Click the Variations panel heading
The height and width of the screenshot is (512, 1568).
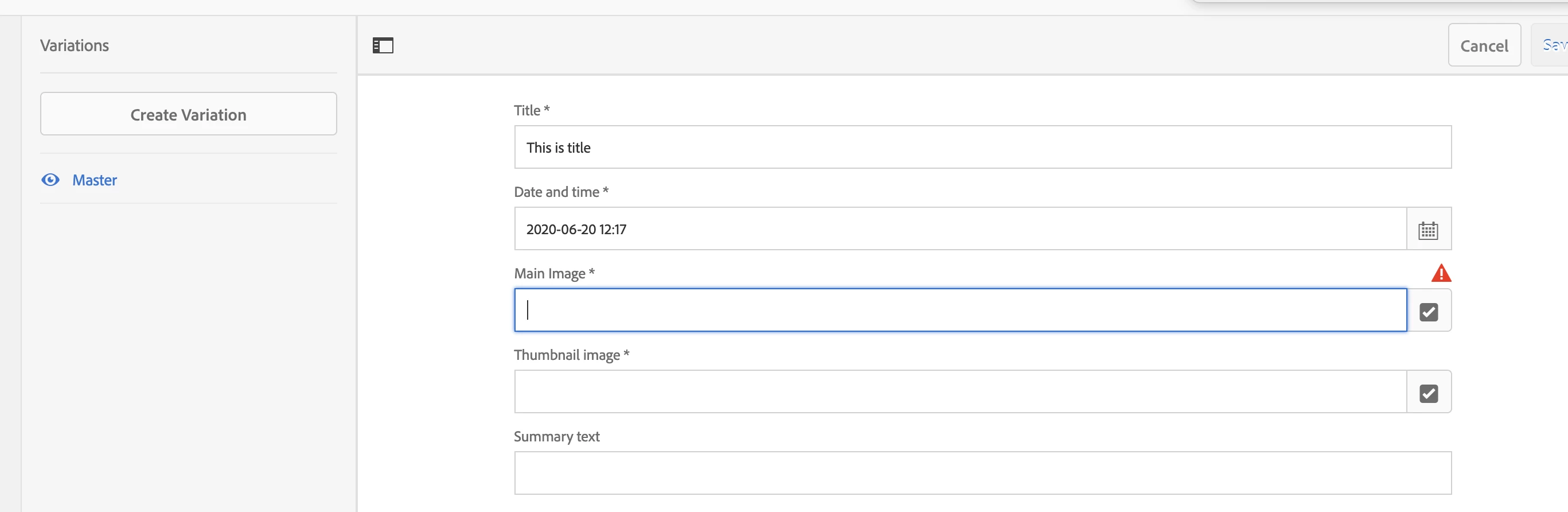[x=74, y=46]
